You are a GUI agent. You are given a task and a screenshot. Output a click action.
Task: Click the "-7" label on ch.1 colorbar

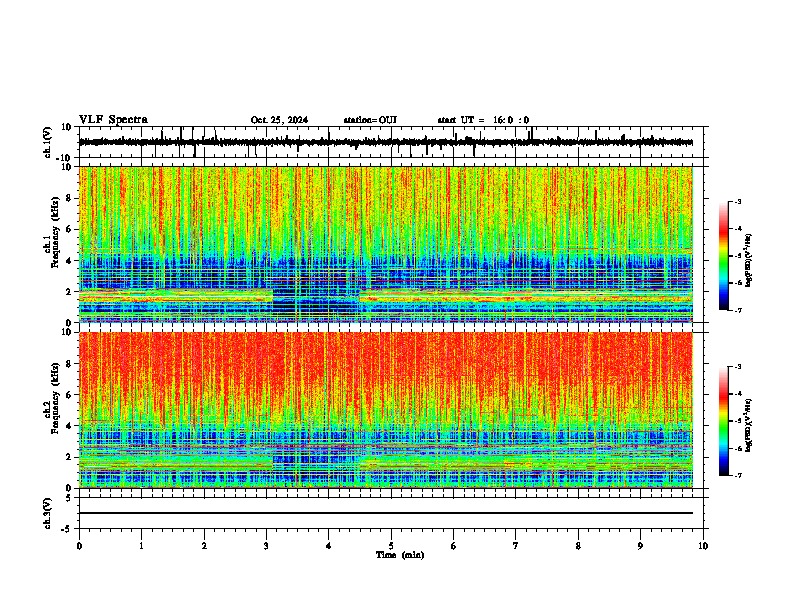tap(737, 310)
